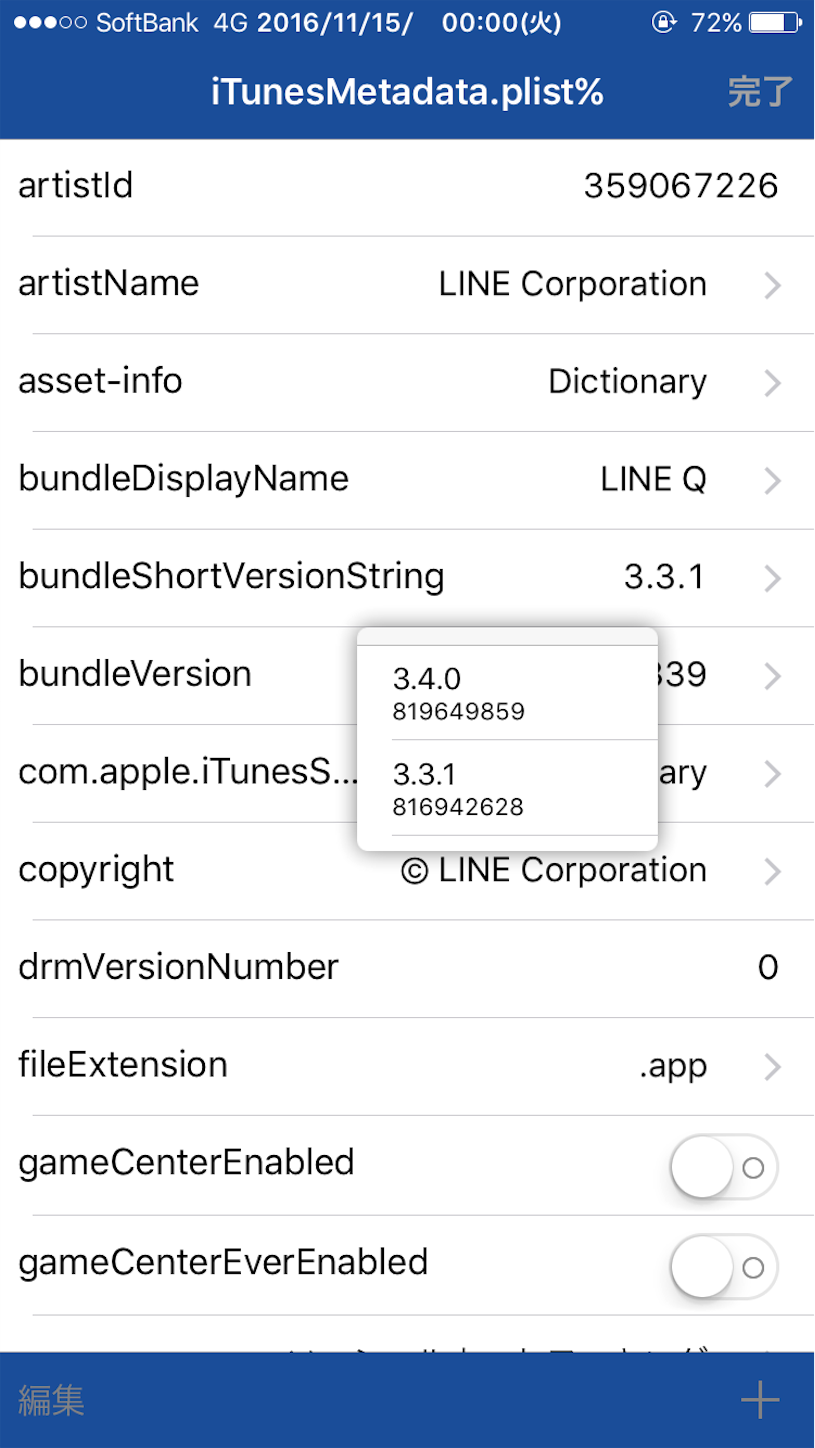Image resolution: width=815 pixels, height=1448 pixels.
Task: Tap the rotation lock status icon
Action: [663, 23]
